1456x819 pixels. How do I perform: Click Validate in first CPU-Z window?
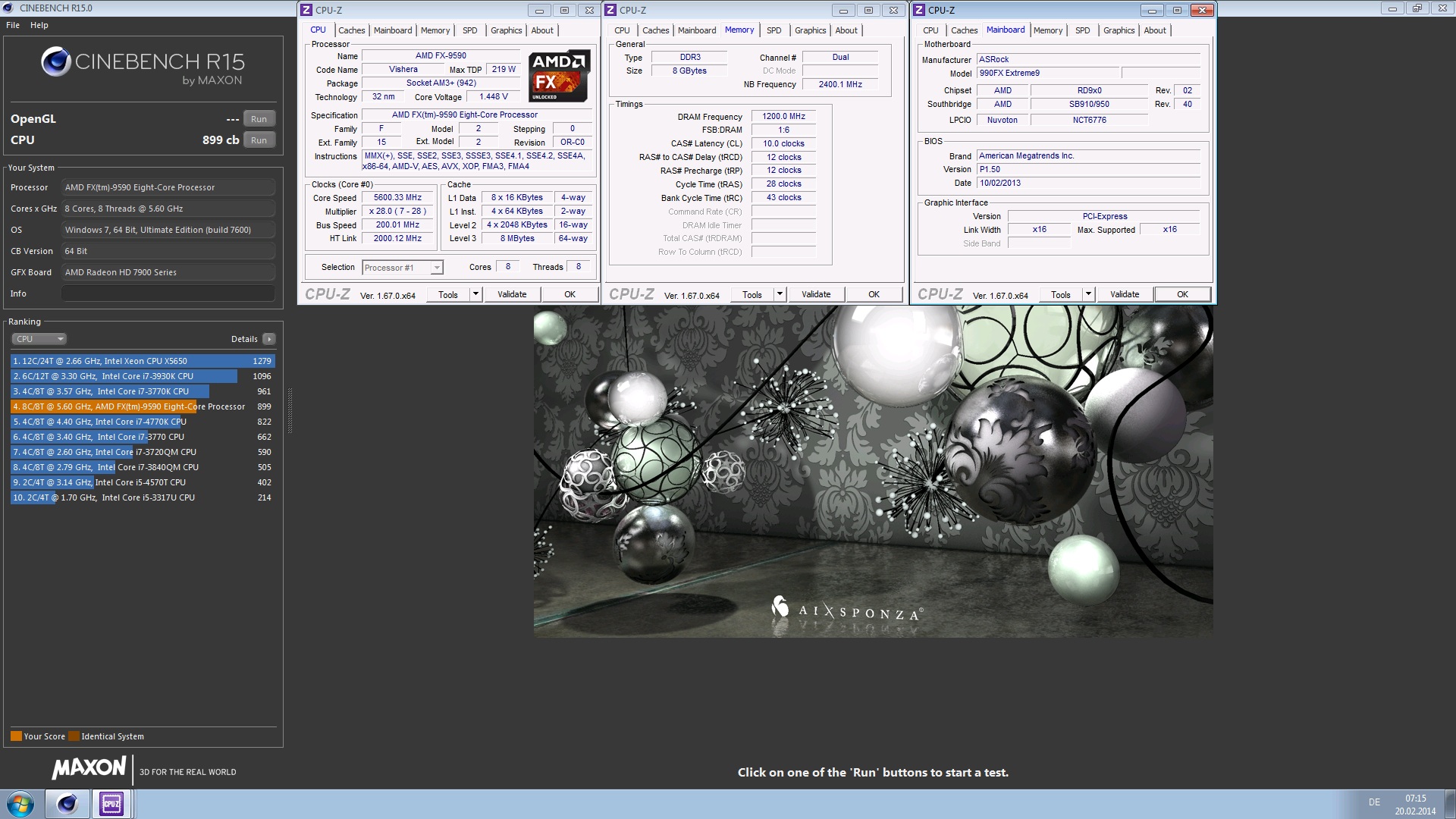point(512,294)
